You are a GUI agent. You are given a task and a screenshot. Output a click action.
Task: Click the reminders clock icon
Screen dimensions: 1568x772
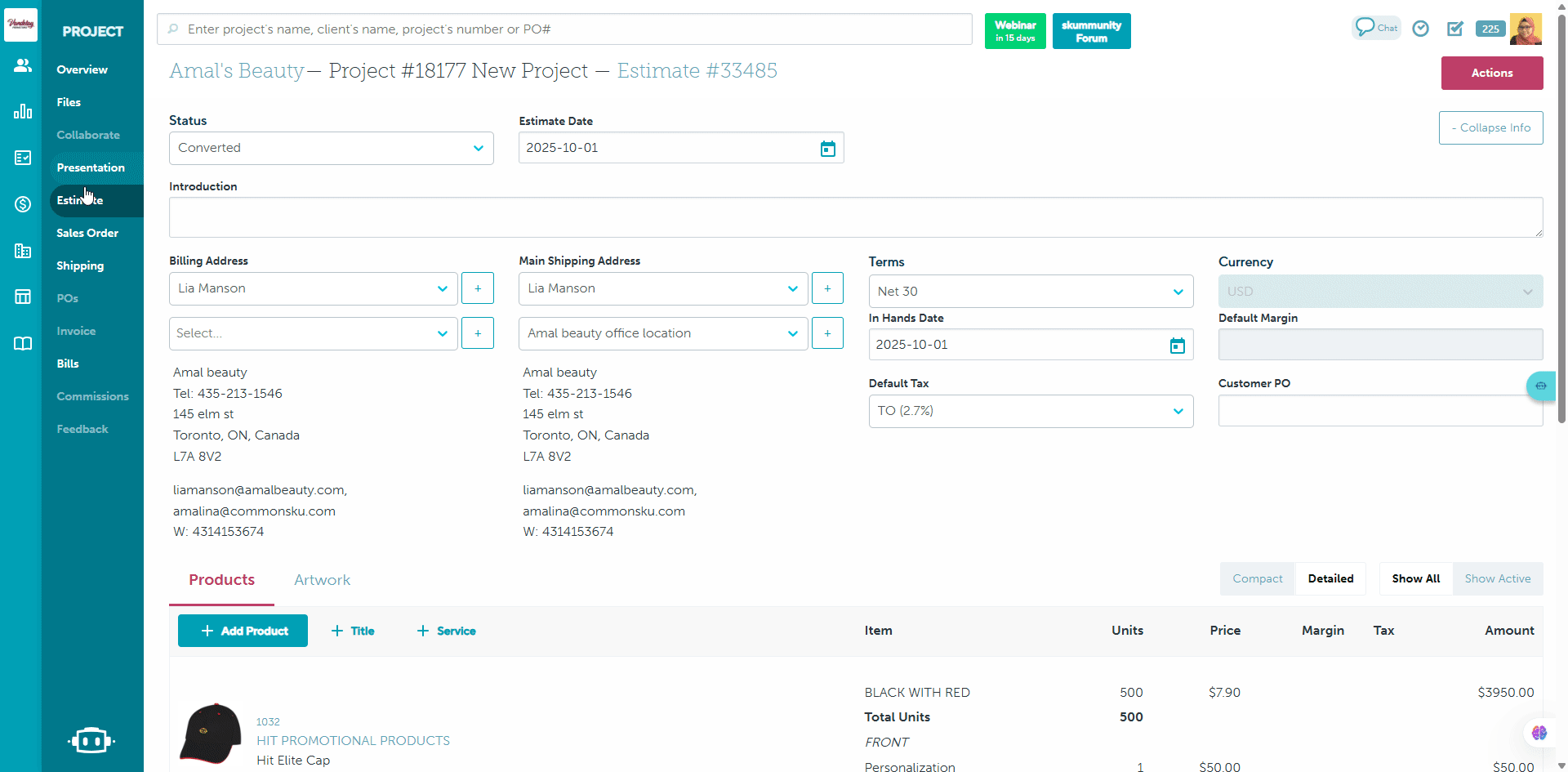pyautogui.click(x=1421, y=29)
